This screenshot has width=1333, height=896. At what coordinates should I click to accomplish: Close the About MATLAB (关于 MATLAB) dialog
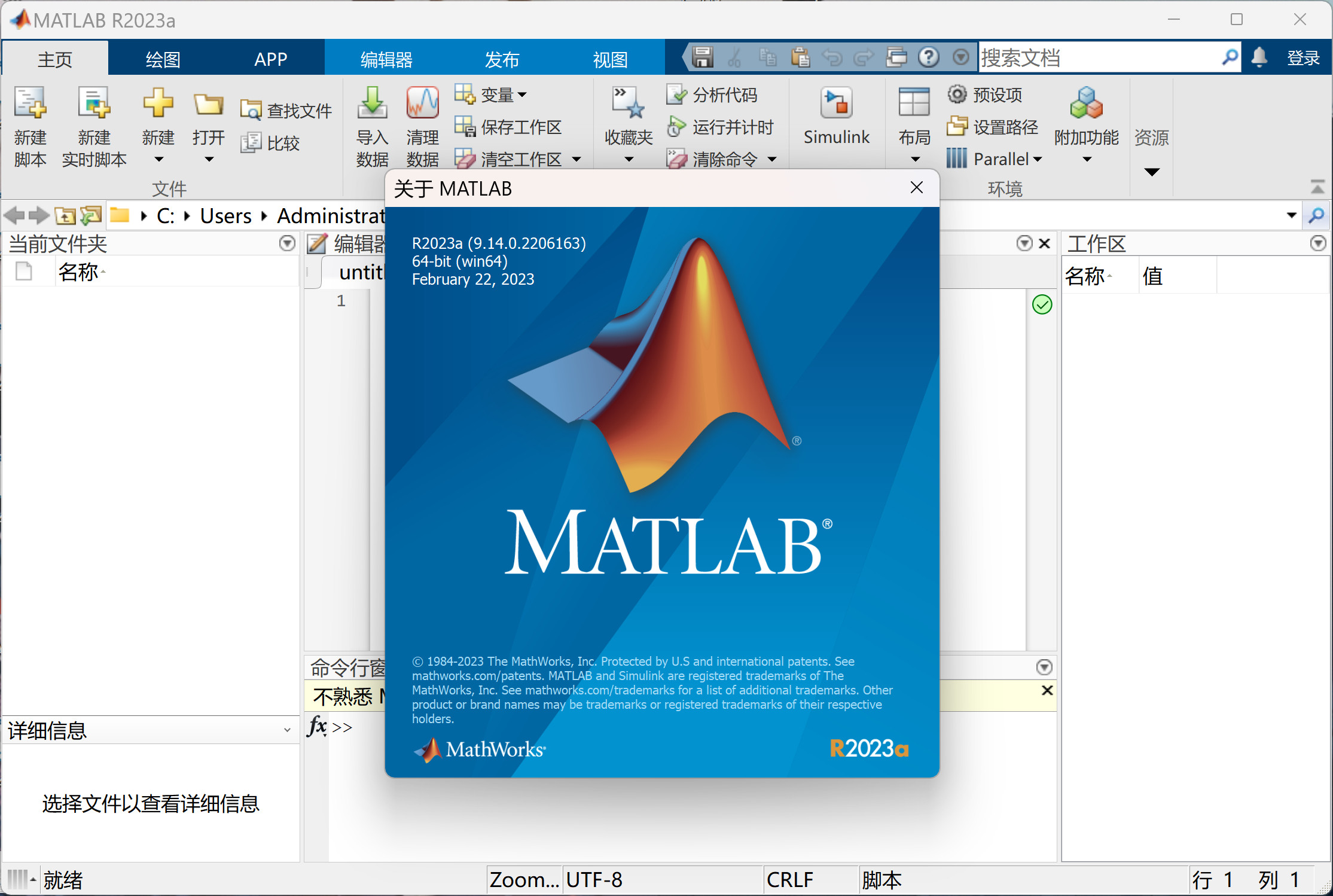916,188
